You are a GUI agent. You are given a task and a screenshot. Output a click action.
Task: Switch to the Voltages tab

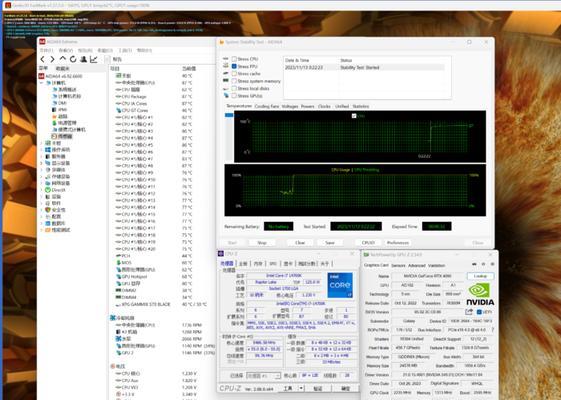pos(290,106)
